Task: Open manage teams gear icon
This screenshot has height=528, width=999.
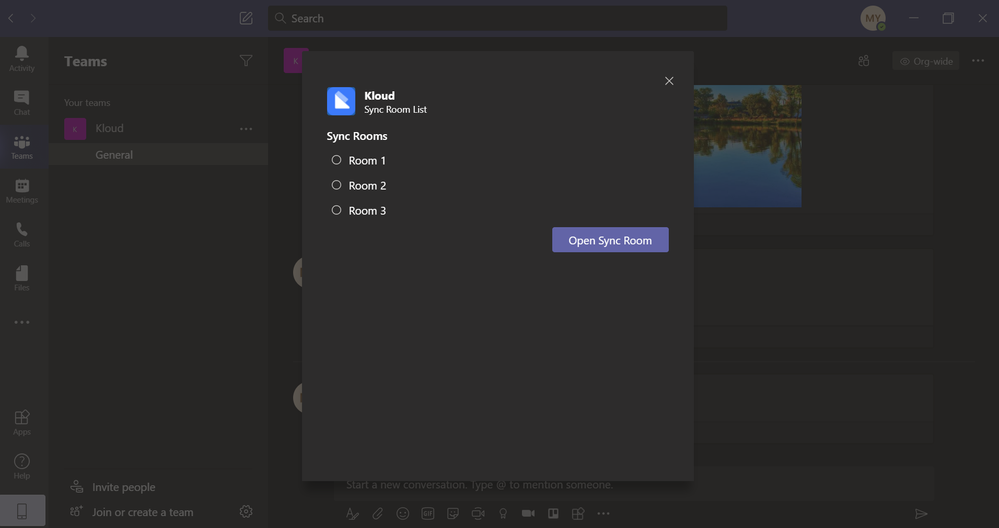Action: pos(246,511)
